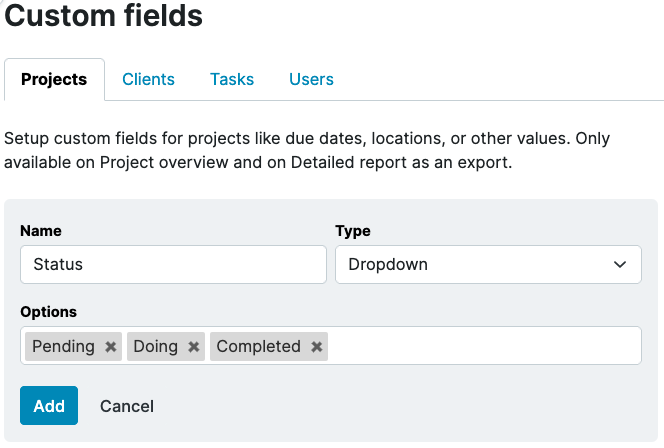This screenshot has height=448, width=664.
Task: Select the Doing tag text
Action: [155, 346]
